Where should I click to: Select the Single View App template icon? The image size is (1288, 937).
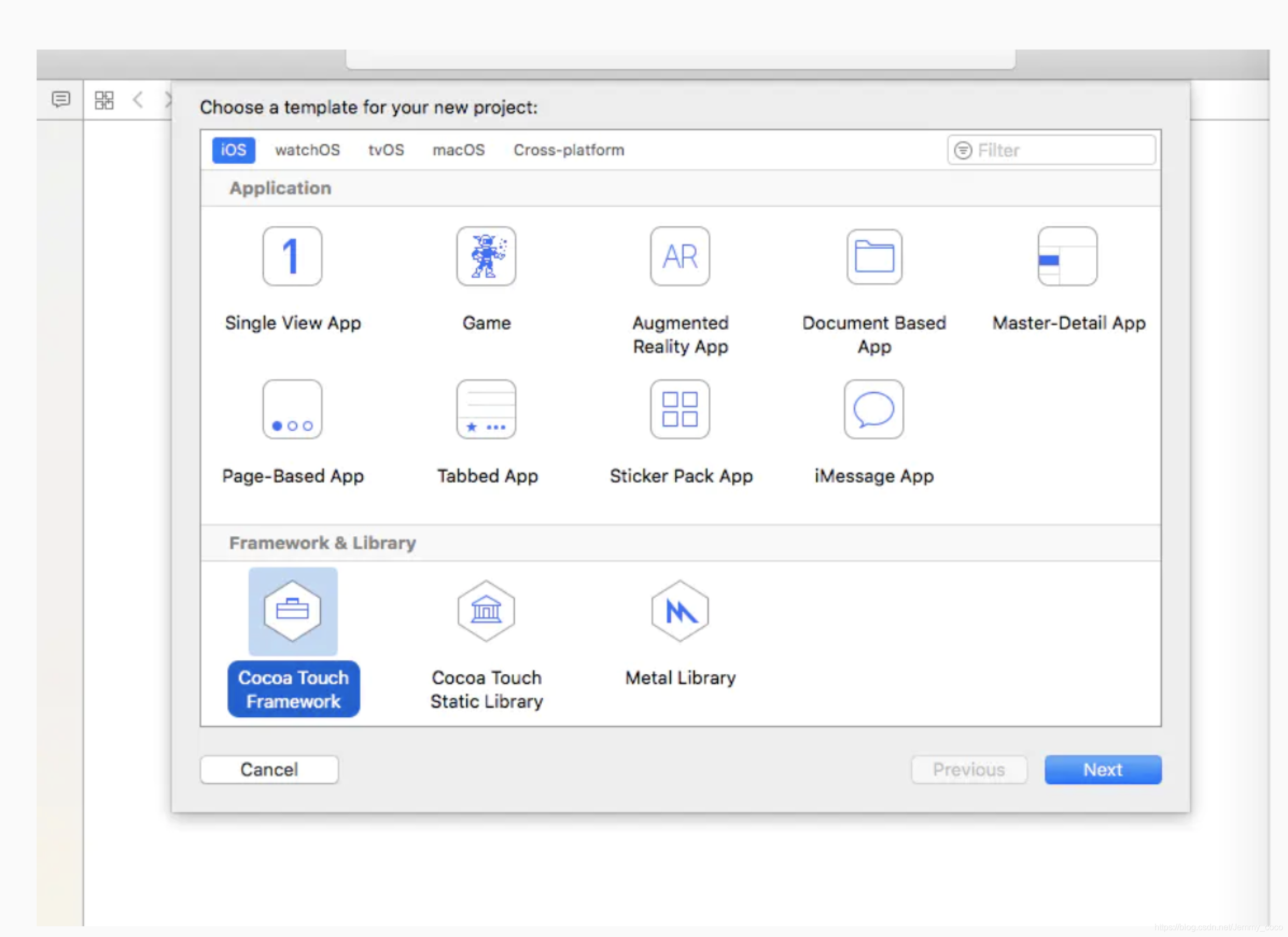(292, 256)
